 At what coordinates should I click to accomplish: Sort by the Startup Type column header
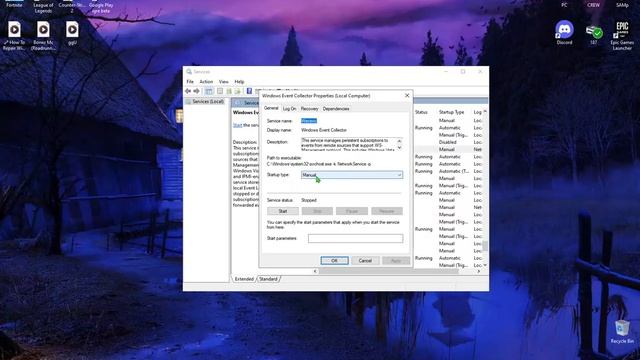click(x=451, y=112)
